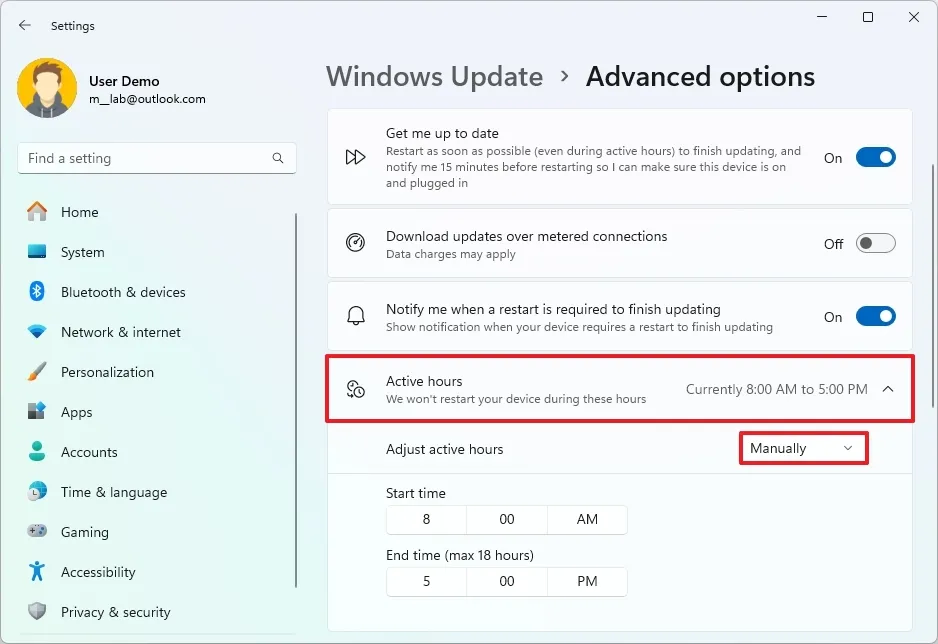Disable Get me up to date
Screen dimensions: 938x644
[x=876, y=157]
